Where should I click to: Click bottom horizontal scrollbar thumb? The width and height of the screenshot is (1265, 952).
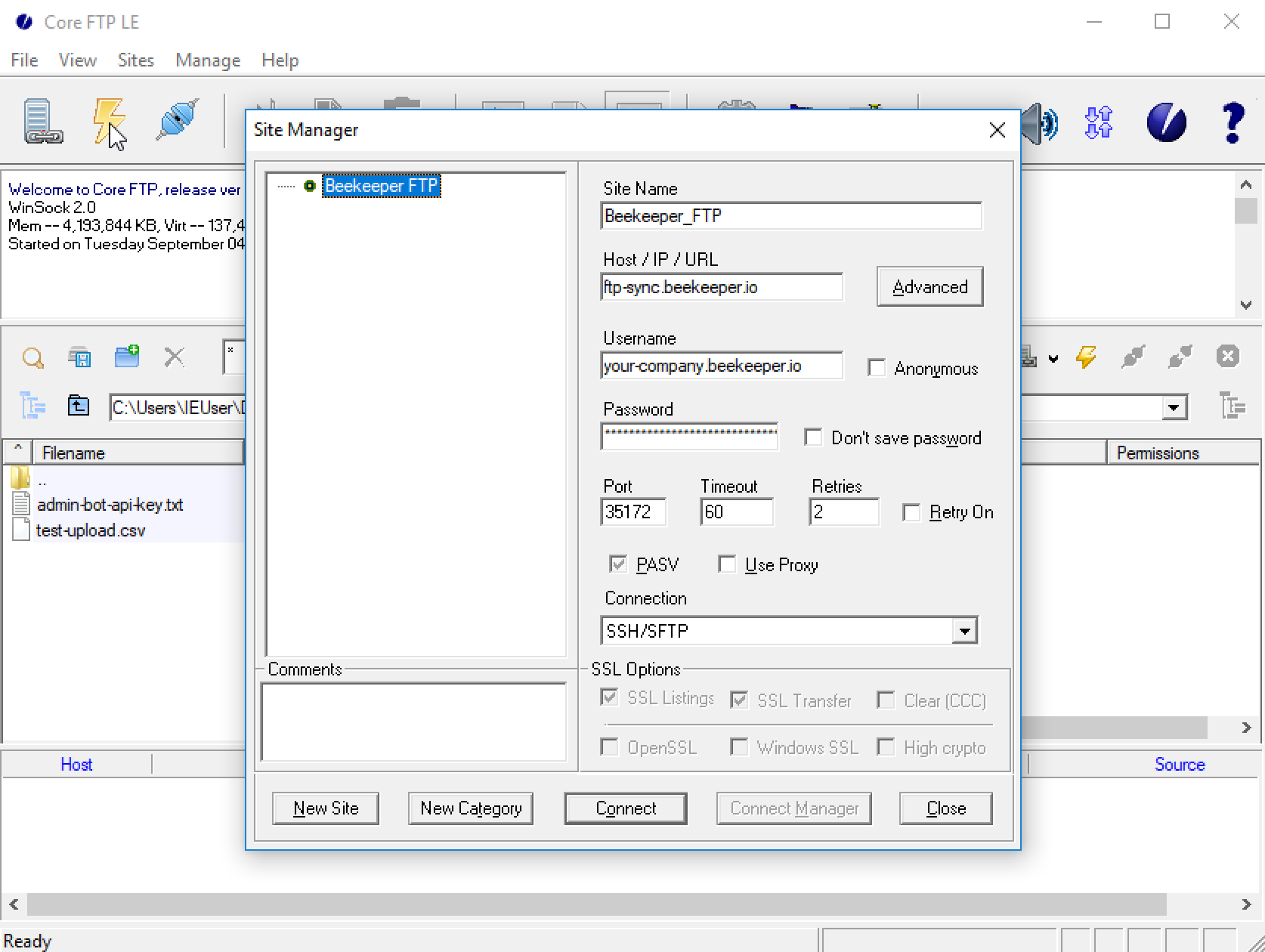[597, 904]
